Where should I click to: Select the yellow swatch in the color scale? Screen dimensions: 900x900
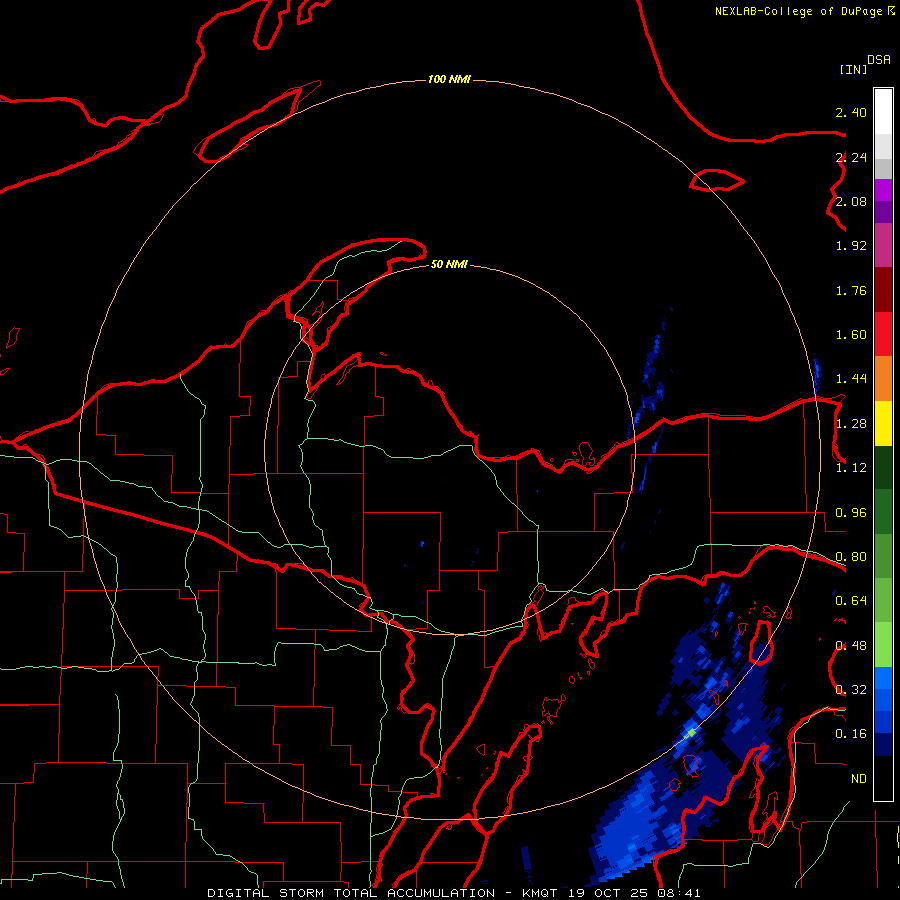(x=883, y=424)
